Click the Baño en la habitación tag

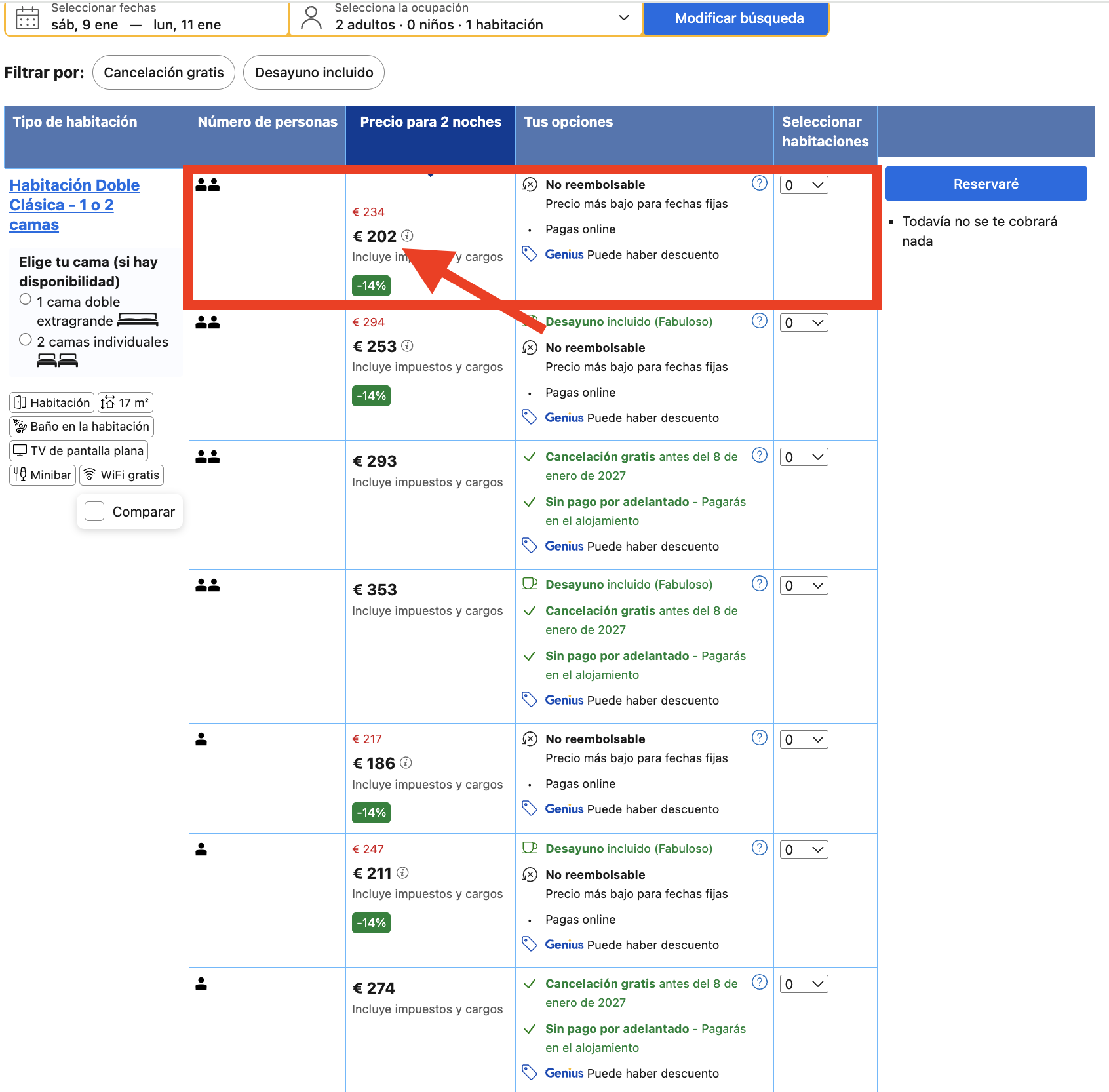[82, 427]
